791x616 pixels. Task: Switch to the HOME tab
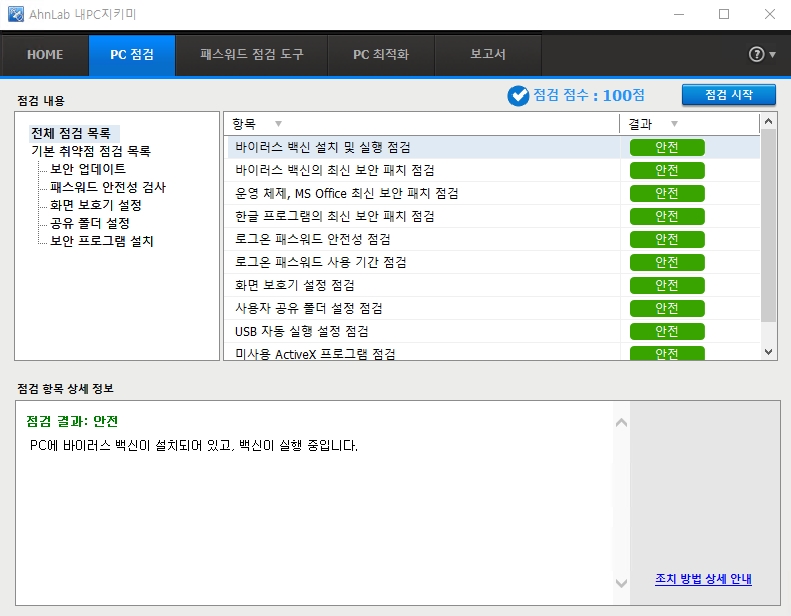point(45,55)
